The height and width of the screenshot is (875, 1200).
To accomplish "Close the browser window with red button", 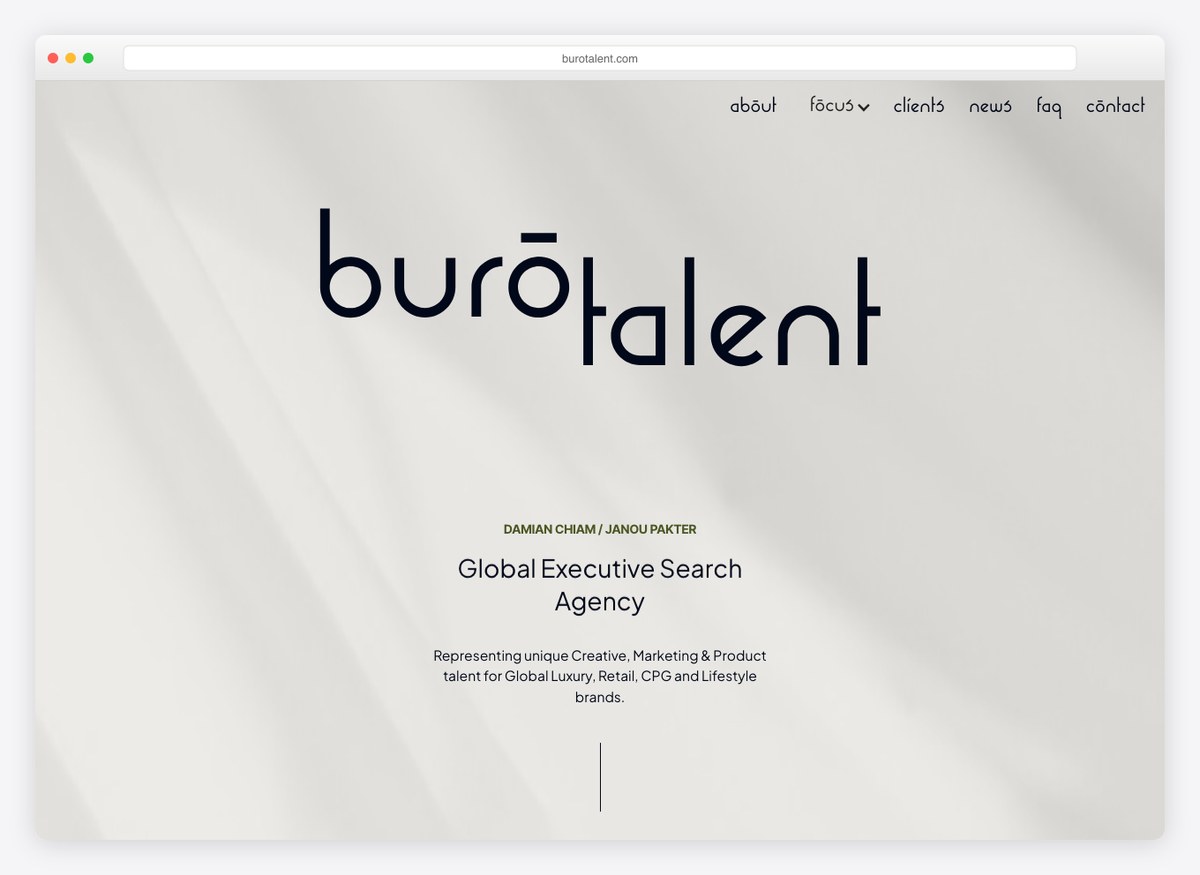I will [x=53, y=58].
